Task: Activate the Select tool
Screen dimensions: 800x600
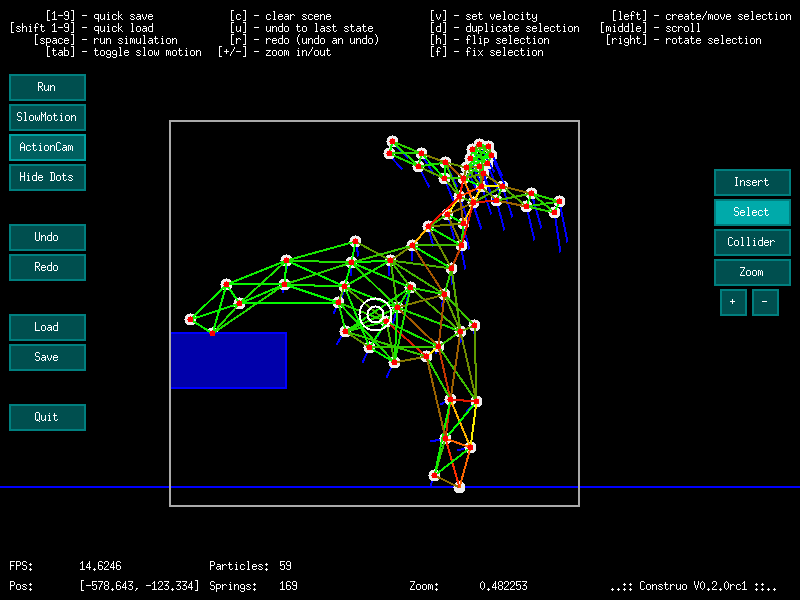Action: (x=751, y=212)
